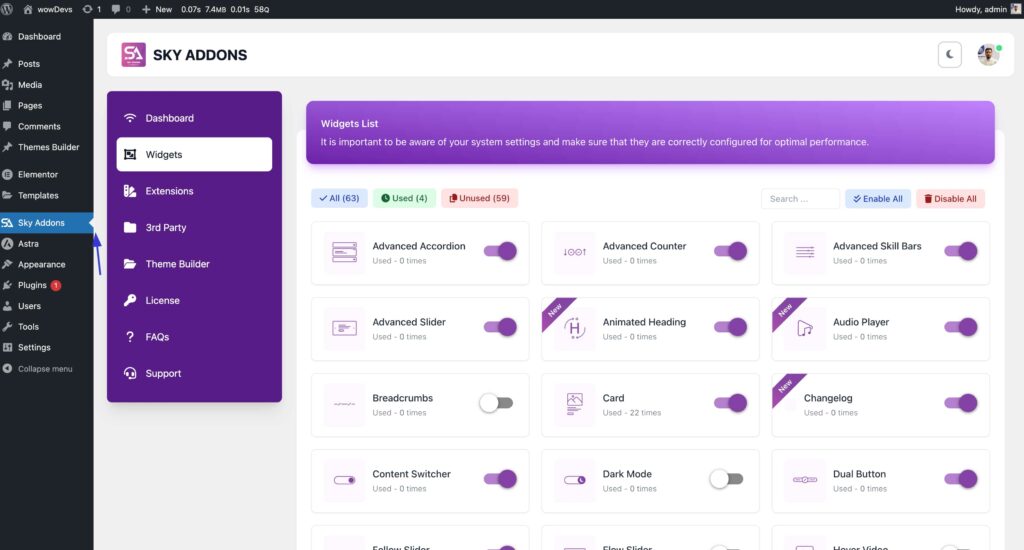The width and height of the screenshot is (1024, 550).
Task: Toggle Advanced Accordion widget switch
Action: (500, 251)
